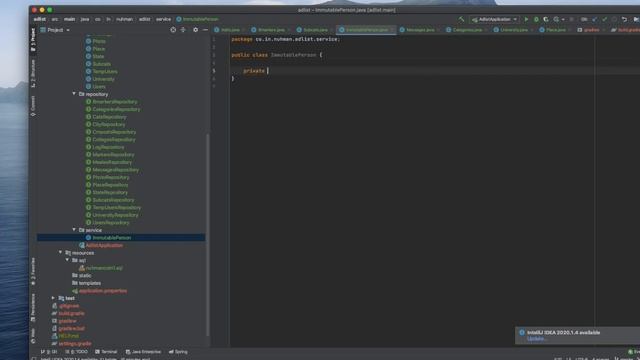Switch to the Categories.java editor tab

467,30
